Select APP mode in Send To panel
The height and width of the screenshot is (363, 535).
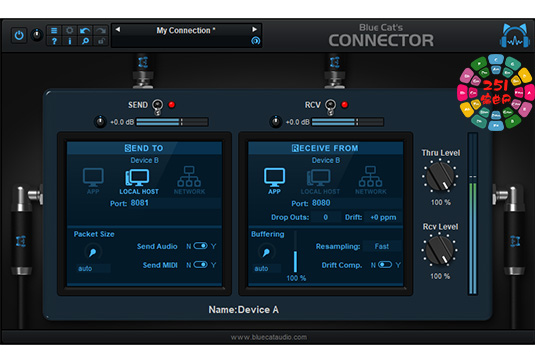(x=93, y=181)
